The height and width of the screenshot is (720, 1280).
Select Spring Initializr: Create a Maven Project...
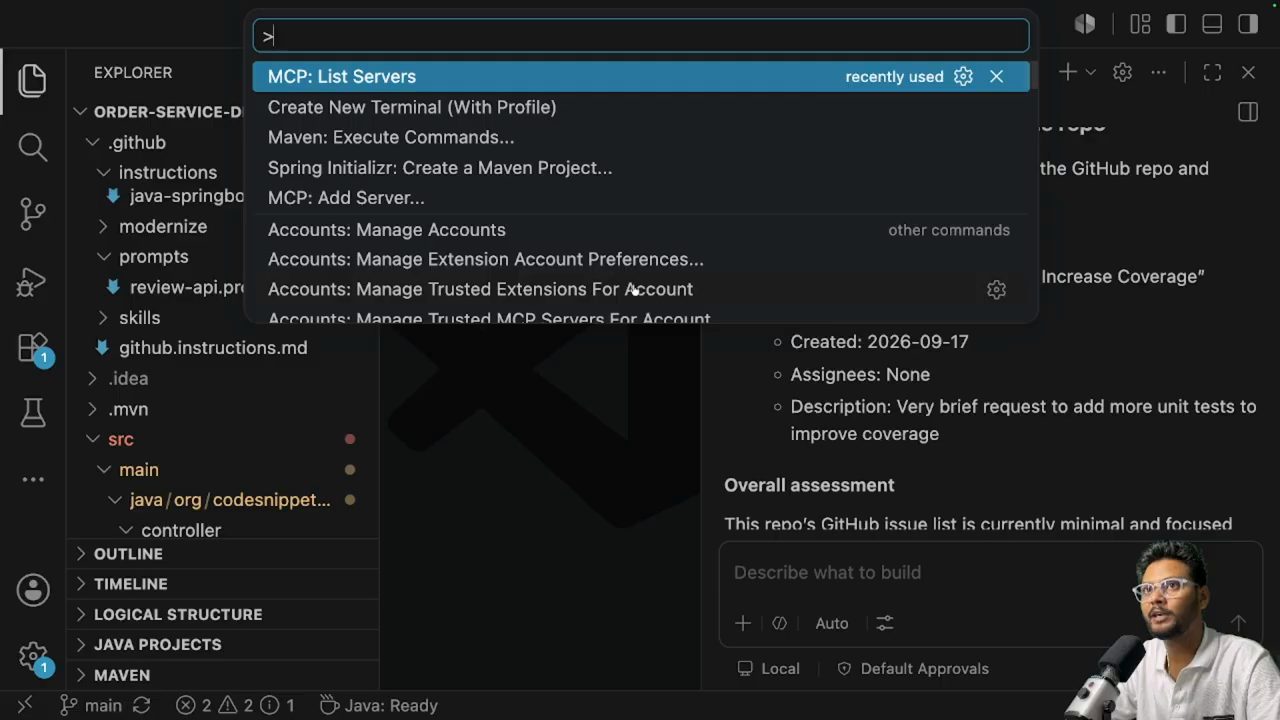point(641,168)
